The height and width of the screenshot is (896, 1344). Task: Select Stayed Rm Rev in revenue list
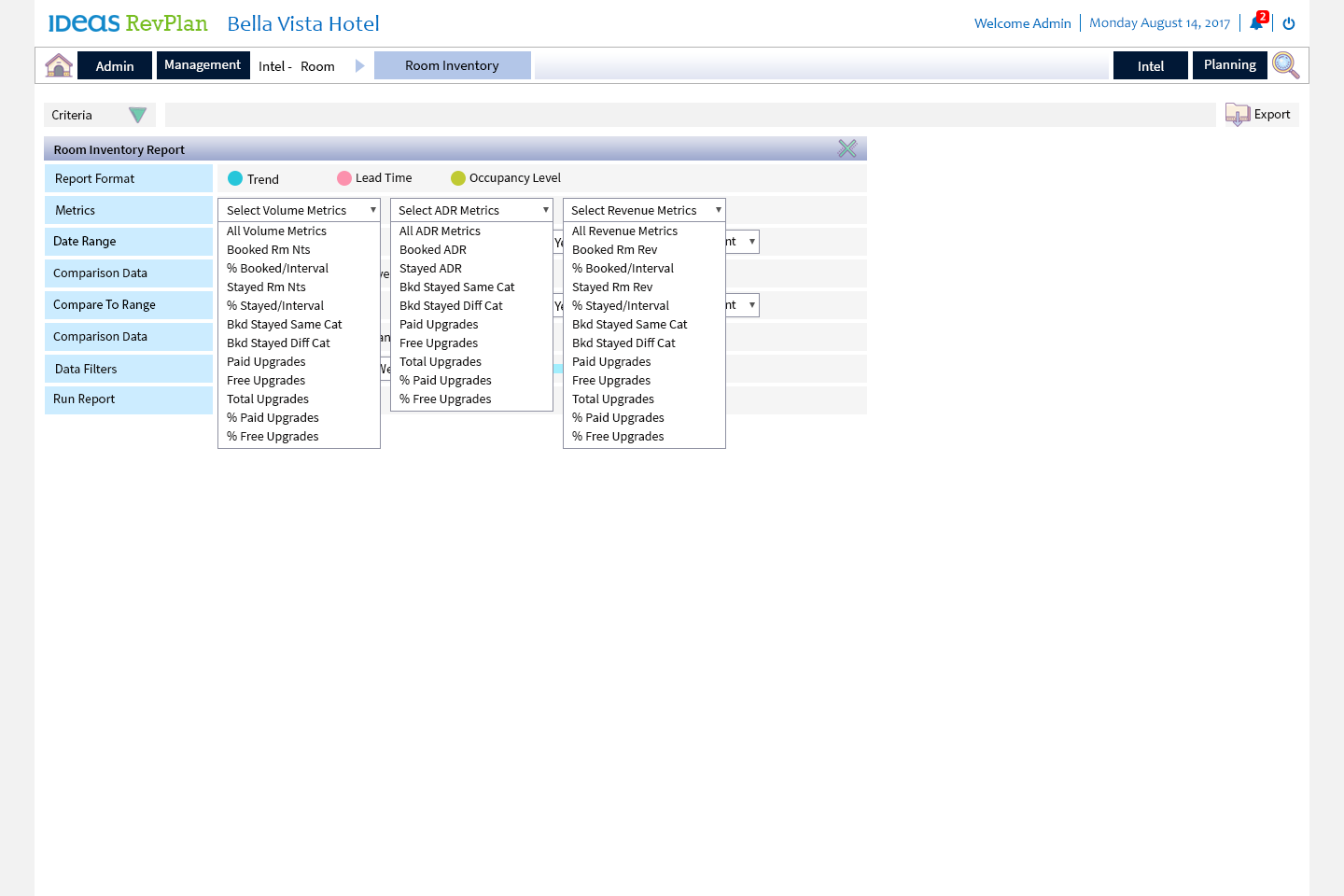(x=612, y=287)
